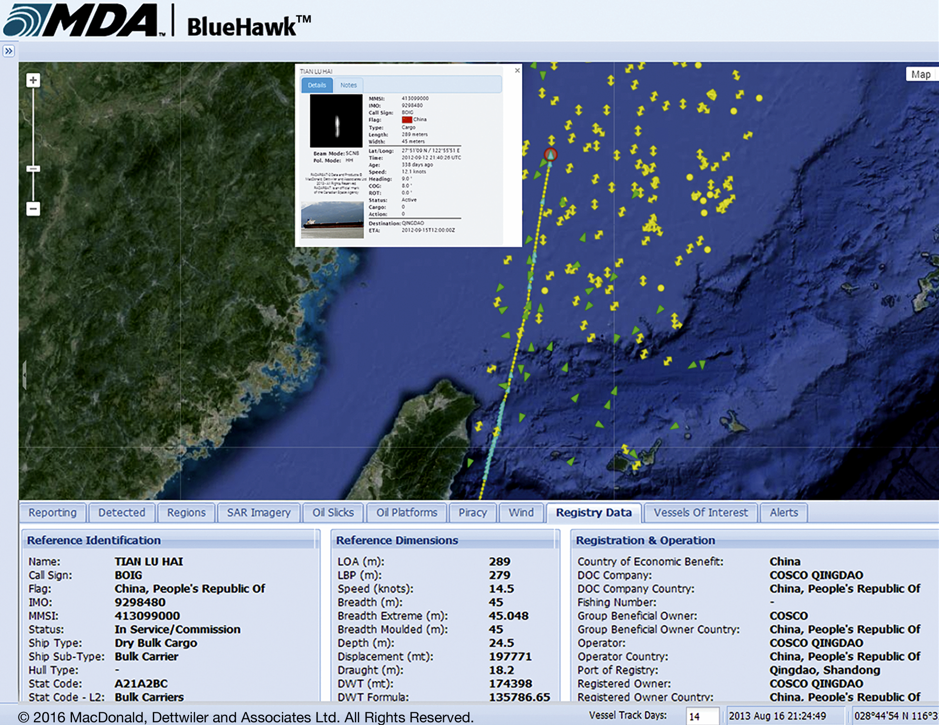Click the Stat Code value 'A21A2BC'
Image resolution: width=939 pixels, height=725 pixels.
[x=141, y=684]
